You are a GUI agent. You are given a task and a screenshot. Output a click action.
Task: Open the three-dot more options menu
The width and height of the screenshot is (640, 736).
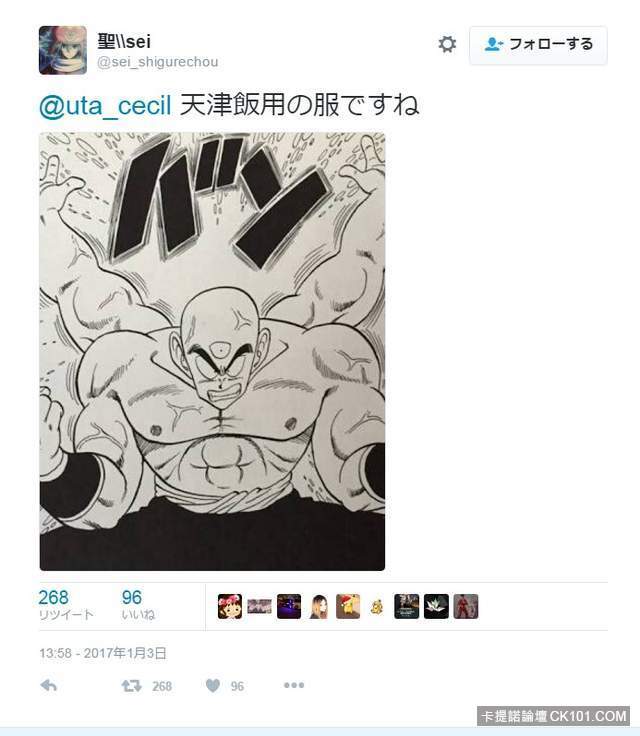tap(294, 685)
